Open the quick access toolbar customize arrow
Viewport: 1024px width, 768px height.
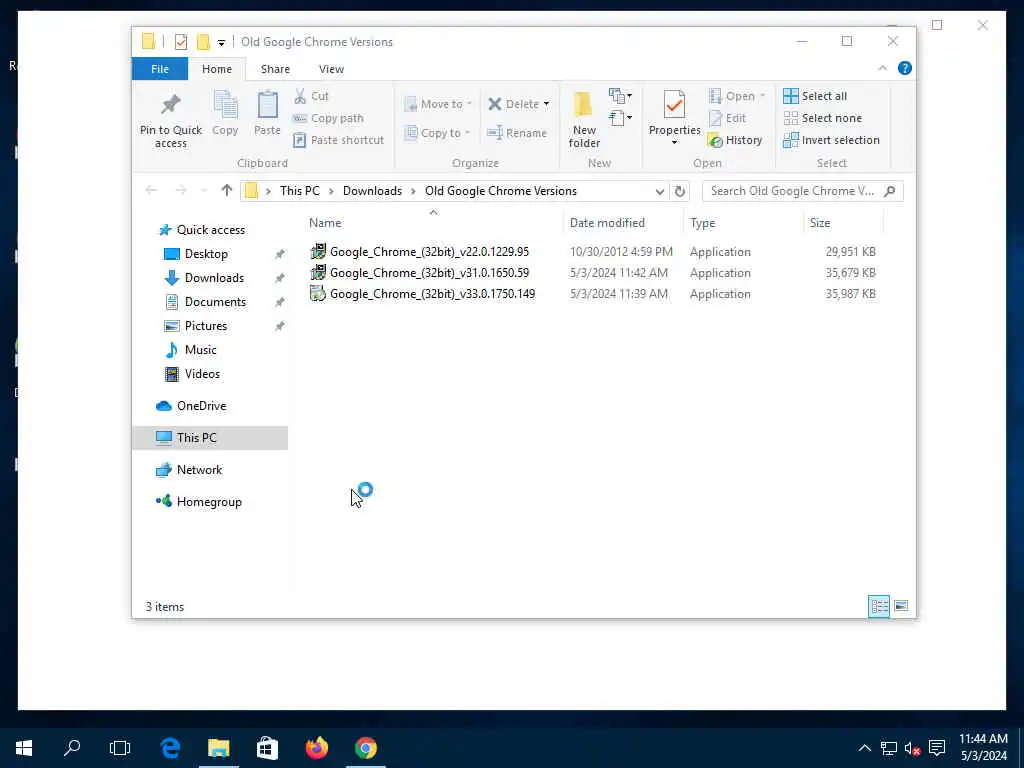click(x=221, y=43)
